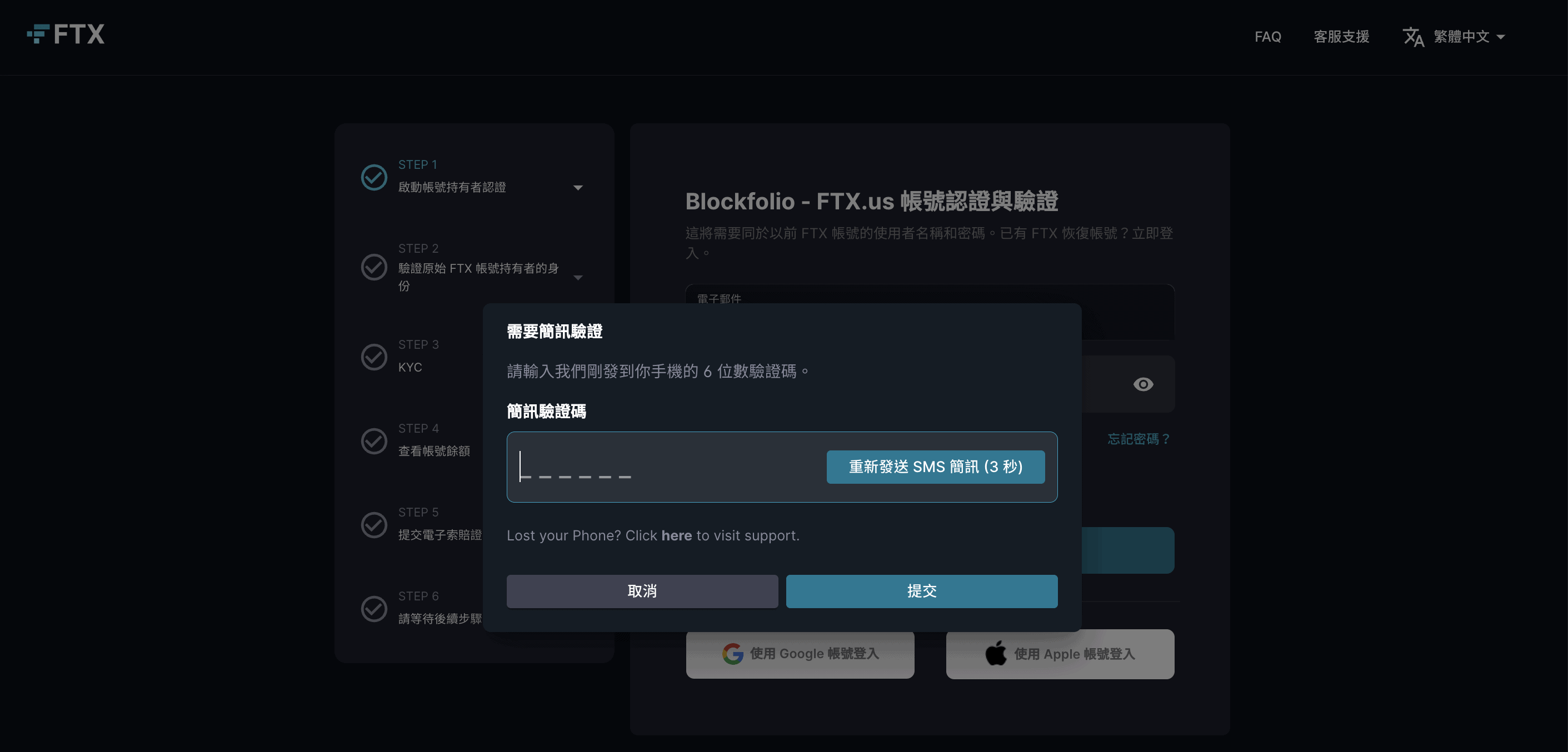
Task: Click the FTX logo
Action: (66, 34)
